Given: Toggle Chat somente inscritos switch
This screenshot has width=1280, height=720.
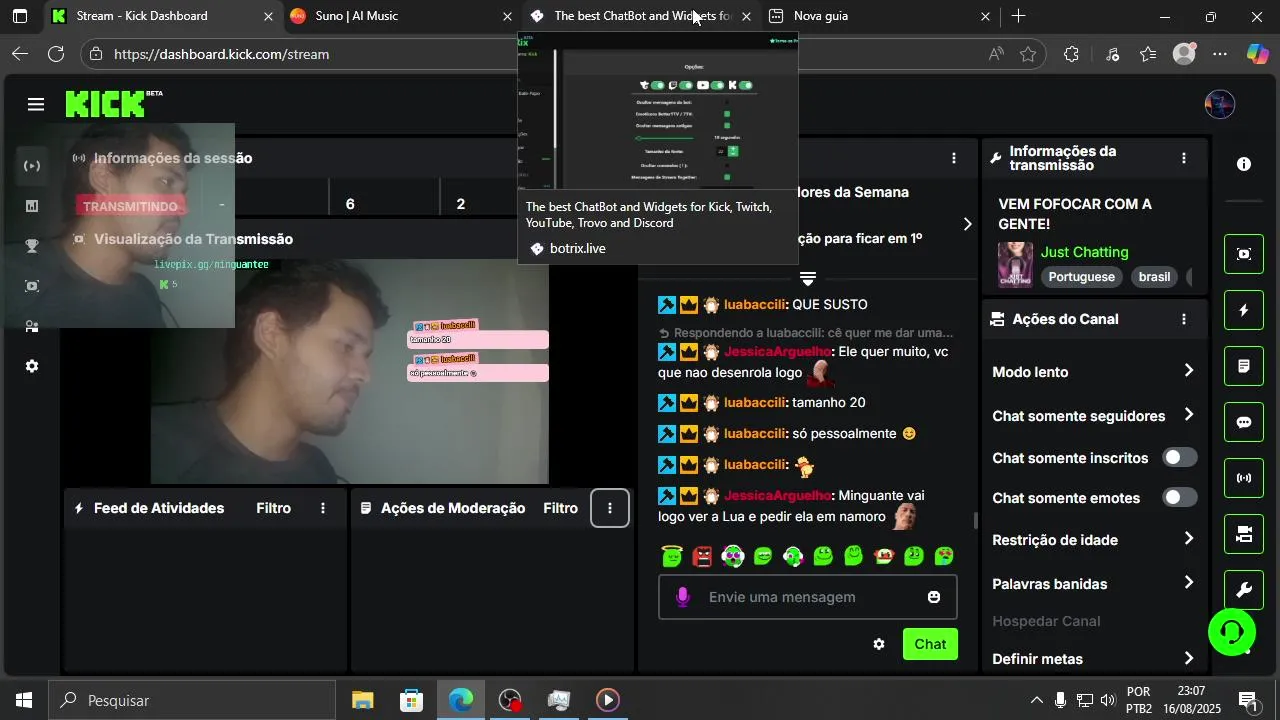Looking at the screenshot, I should point(1180,458).
